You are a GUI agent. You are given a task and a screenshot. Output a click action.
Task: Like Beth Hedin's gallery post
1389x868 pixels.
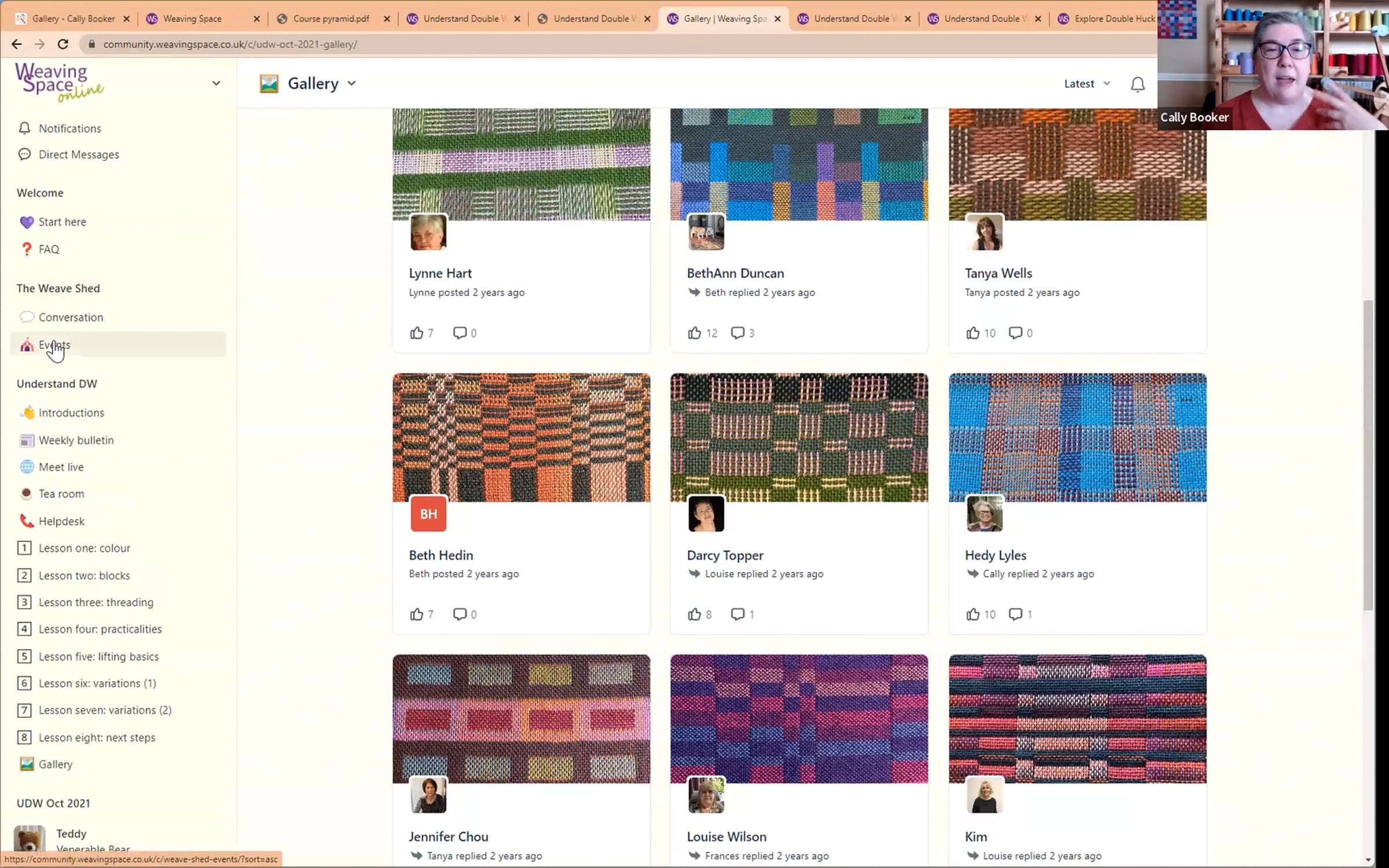(x=417, y=614)
